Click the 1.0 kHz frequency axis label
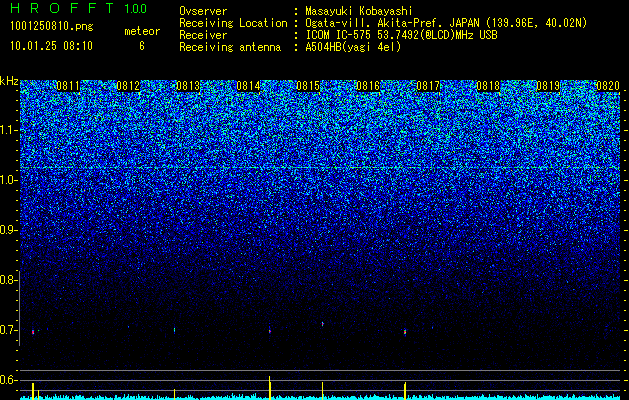 pyautogui.click(x=7, y=180)
